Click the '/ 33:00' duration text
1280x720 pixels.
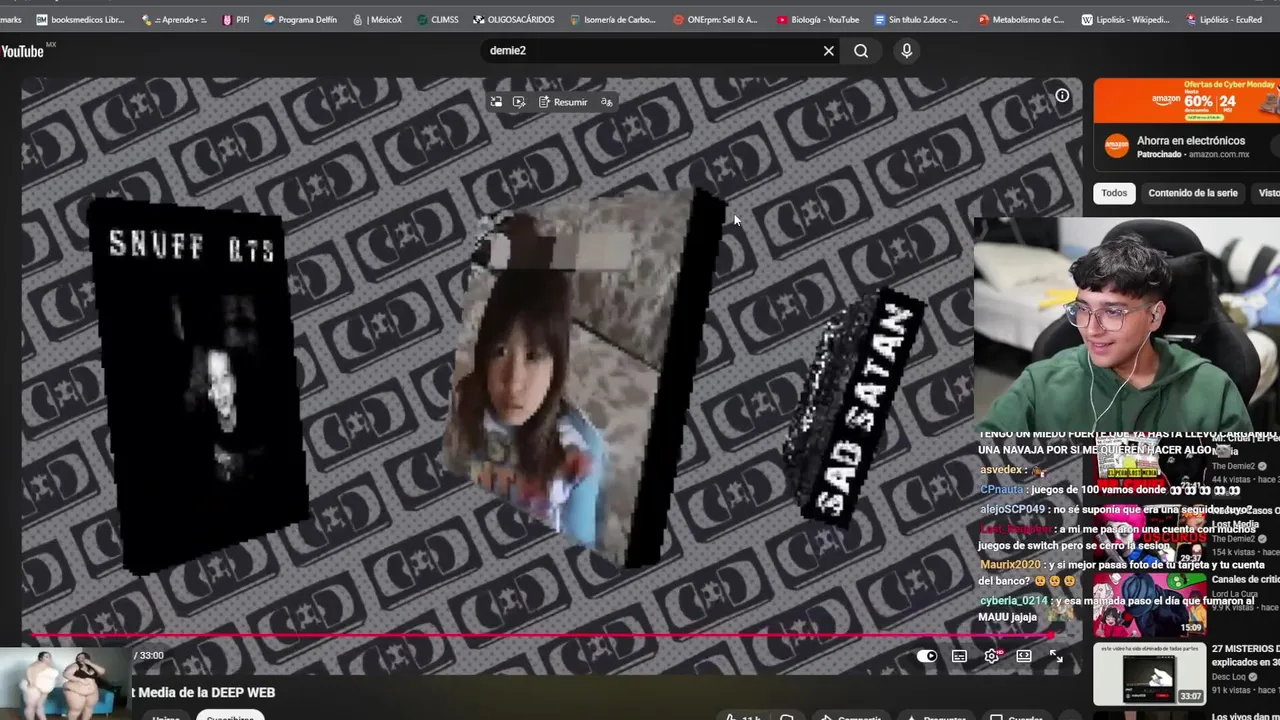tap(149, 656)
